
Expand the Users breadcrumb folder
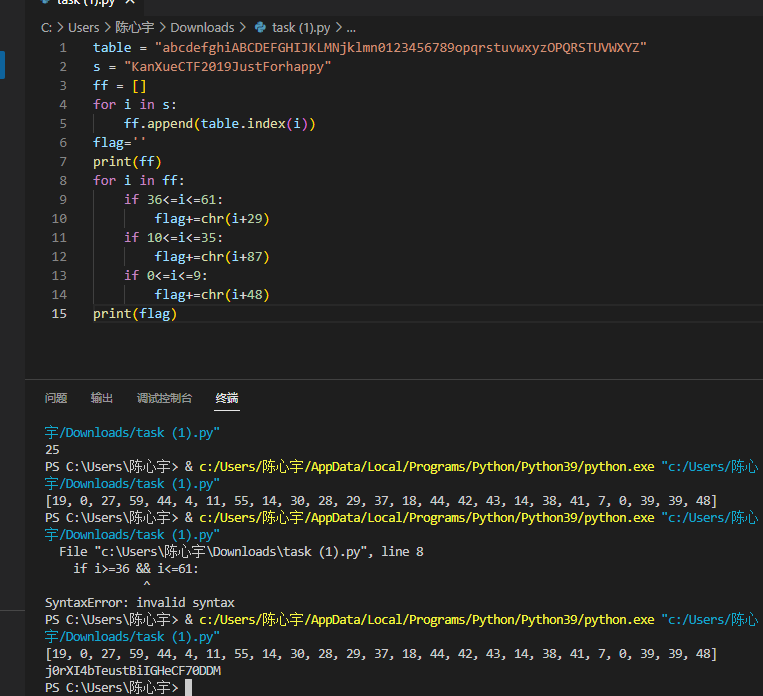(x=83, y=28)
